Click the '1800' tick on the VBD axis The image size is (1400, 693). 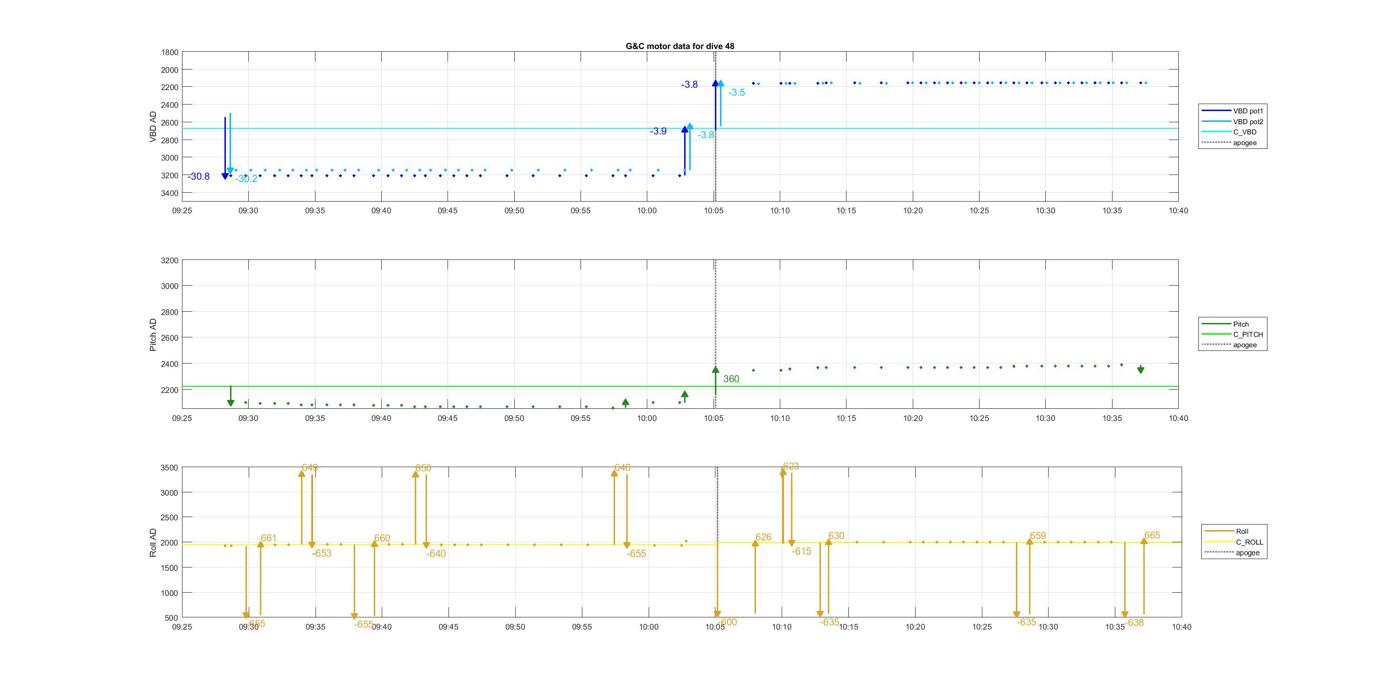169,52
